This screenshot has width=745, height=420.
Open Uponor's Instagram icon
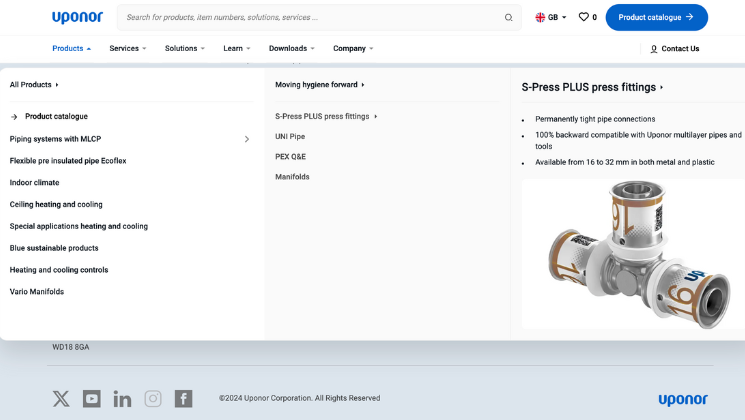(x=153, y=398)
